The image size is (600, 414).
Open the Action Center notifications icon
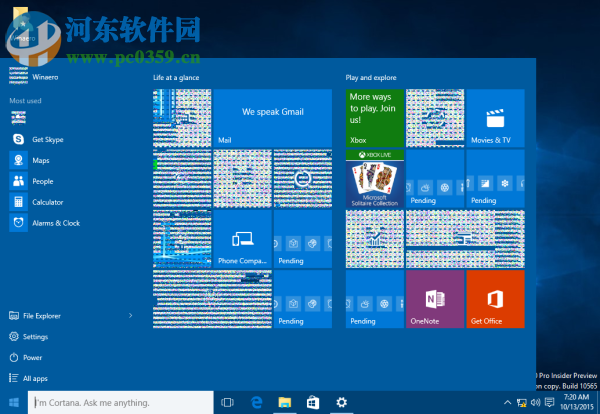549,403
